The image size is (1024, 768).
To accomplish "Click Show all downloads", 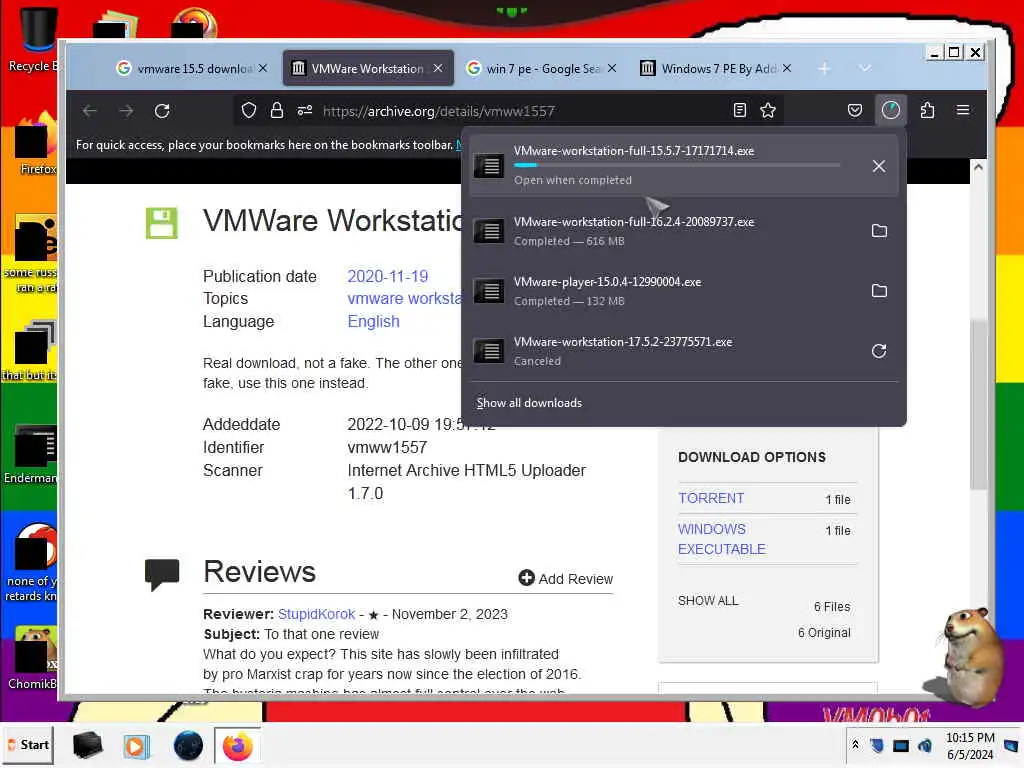I will tap(529, 403).
